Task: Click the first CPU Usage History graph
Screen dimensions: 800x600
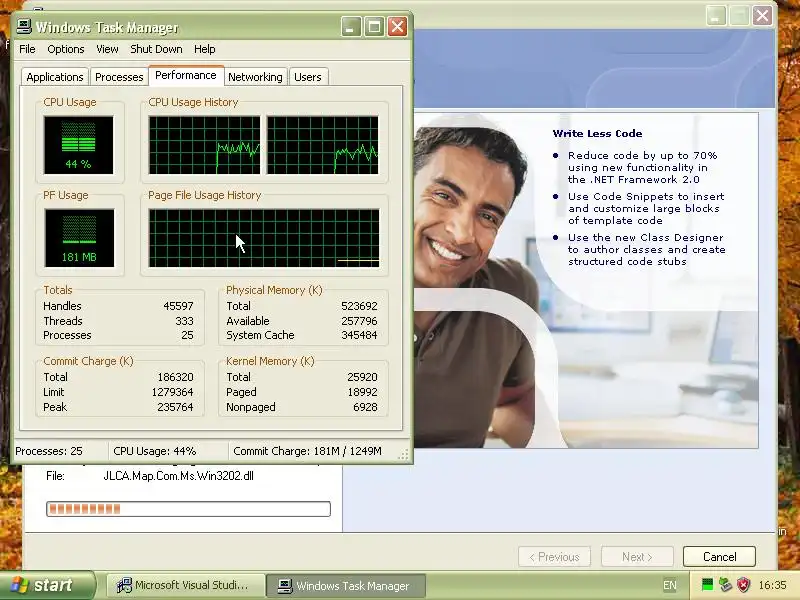Action: coord(204,145)
